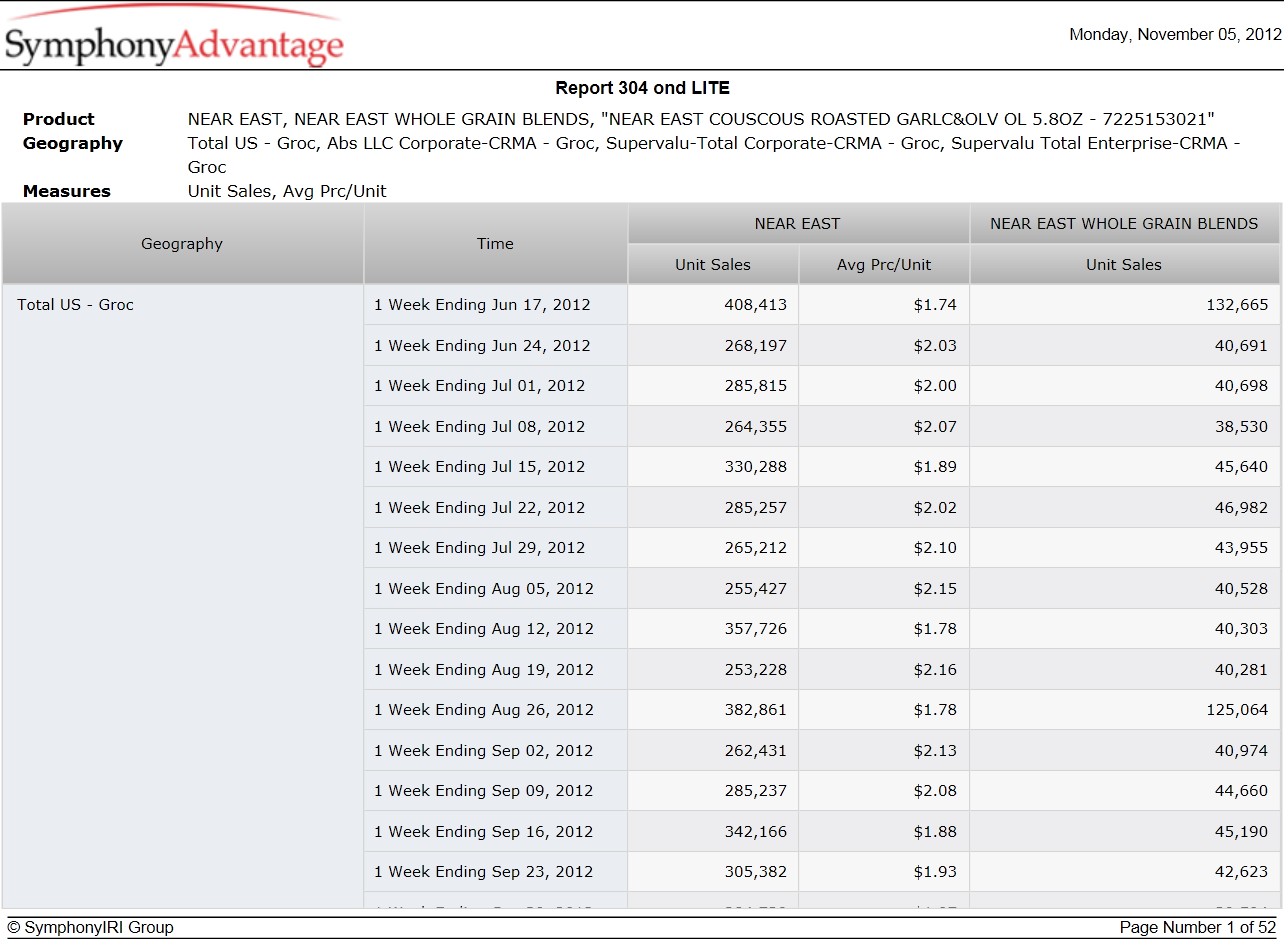This screenshot has width=1284, height=946.
Task: Click the average price $2.16
Action: (x=935, y=670)
